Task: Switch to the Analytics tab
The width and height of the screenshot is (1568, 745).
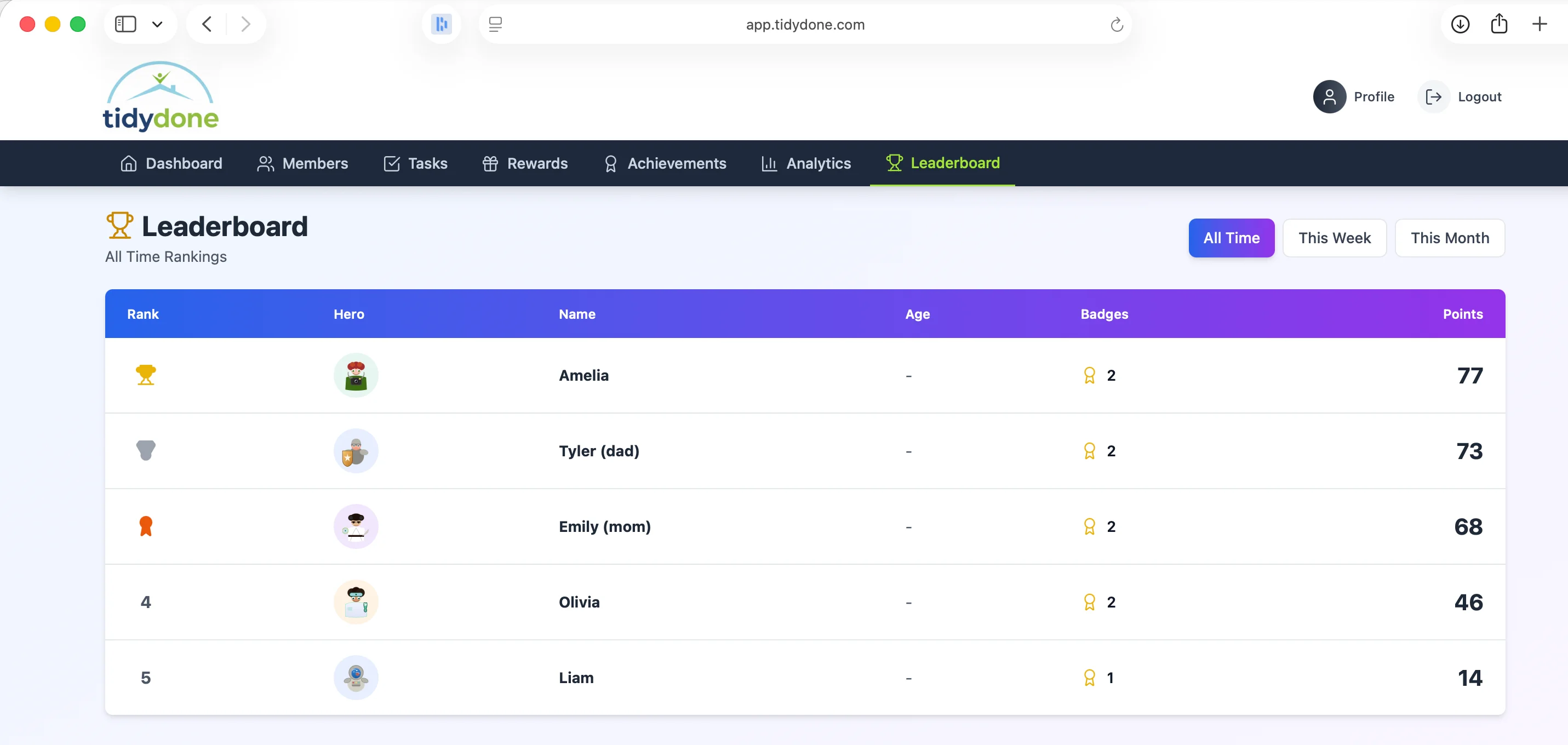Action: pos(806,163)
